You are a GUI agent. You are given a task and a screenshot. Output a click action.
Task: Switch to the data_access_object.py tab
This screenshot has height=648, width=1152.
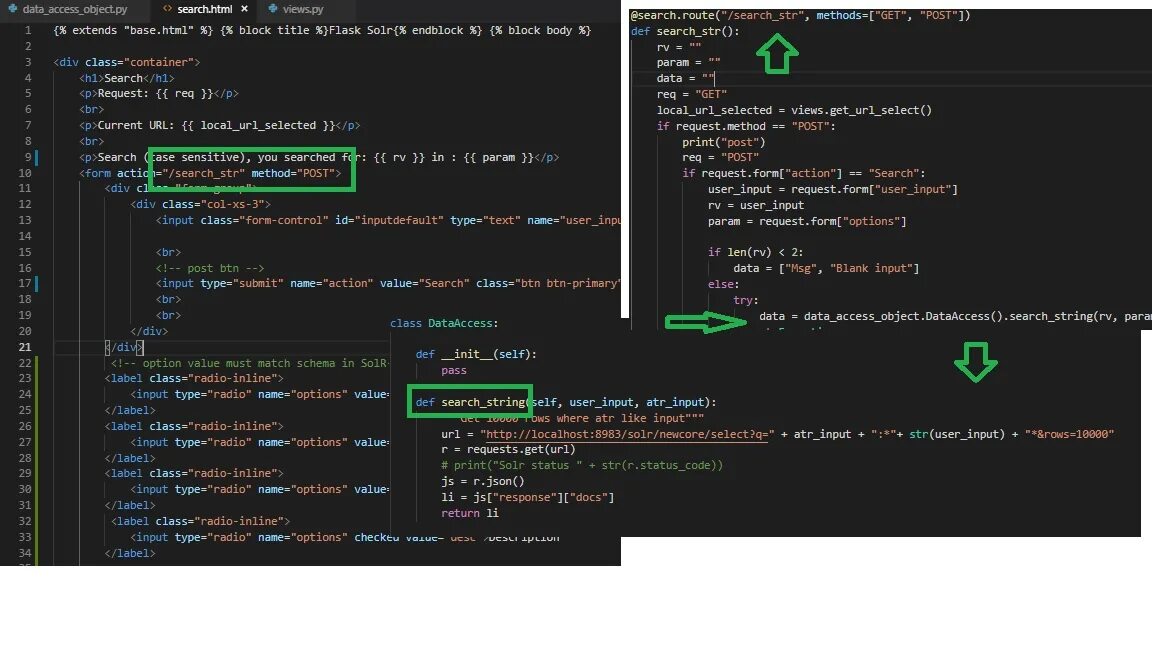point(75,8)
